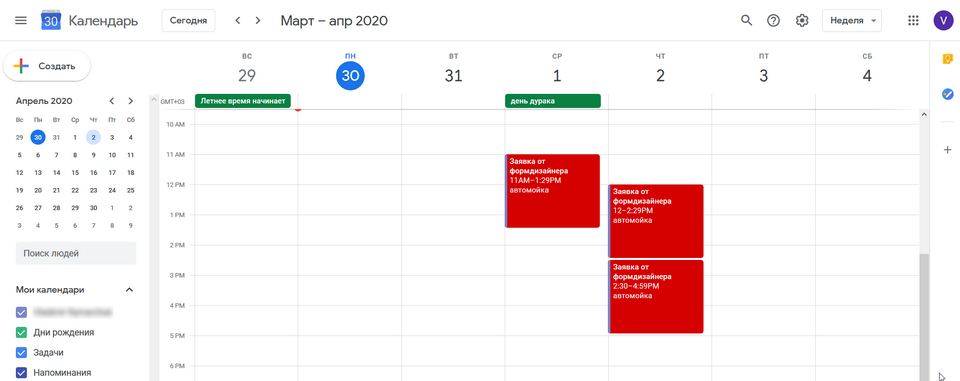The width and height of the screenshot is (960, 381).
Task: Toggle the Напоминания calendar checkbox
Action: [21, 372]
